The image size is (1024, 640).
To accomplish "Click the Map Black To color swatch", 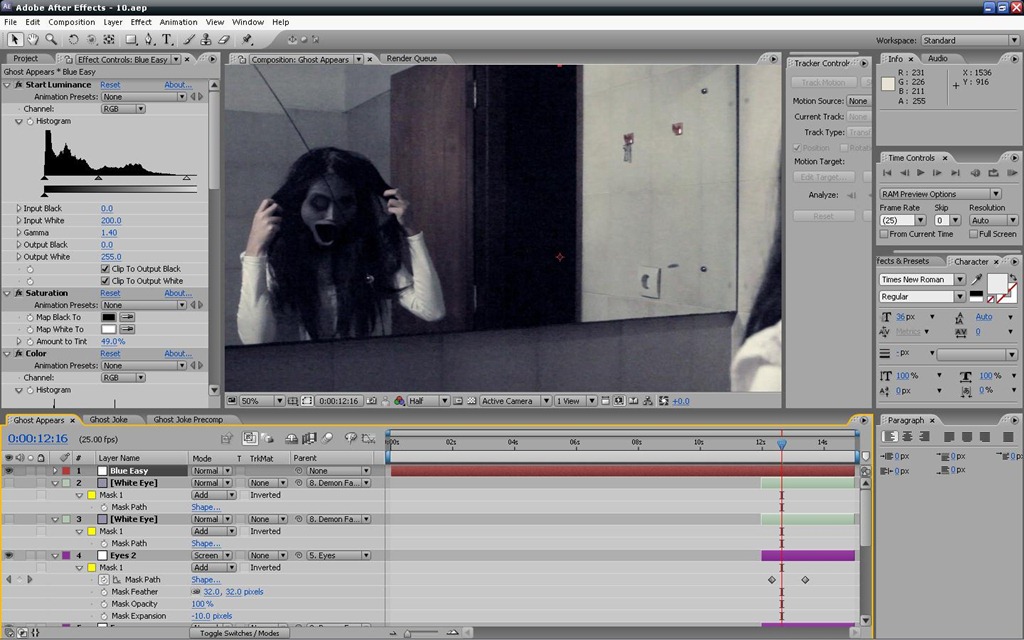I will pos(108,317).
